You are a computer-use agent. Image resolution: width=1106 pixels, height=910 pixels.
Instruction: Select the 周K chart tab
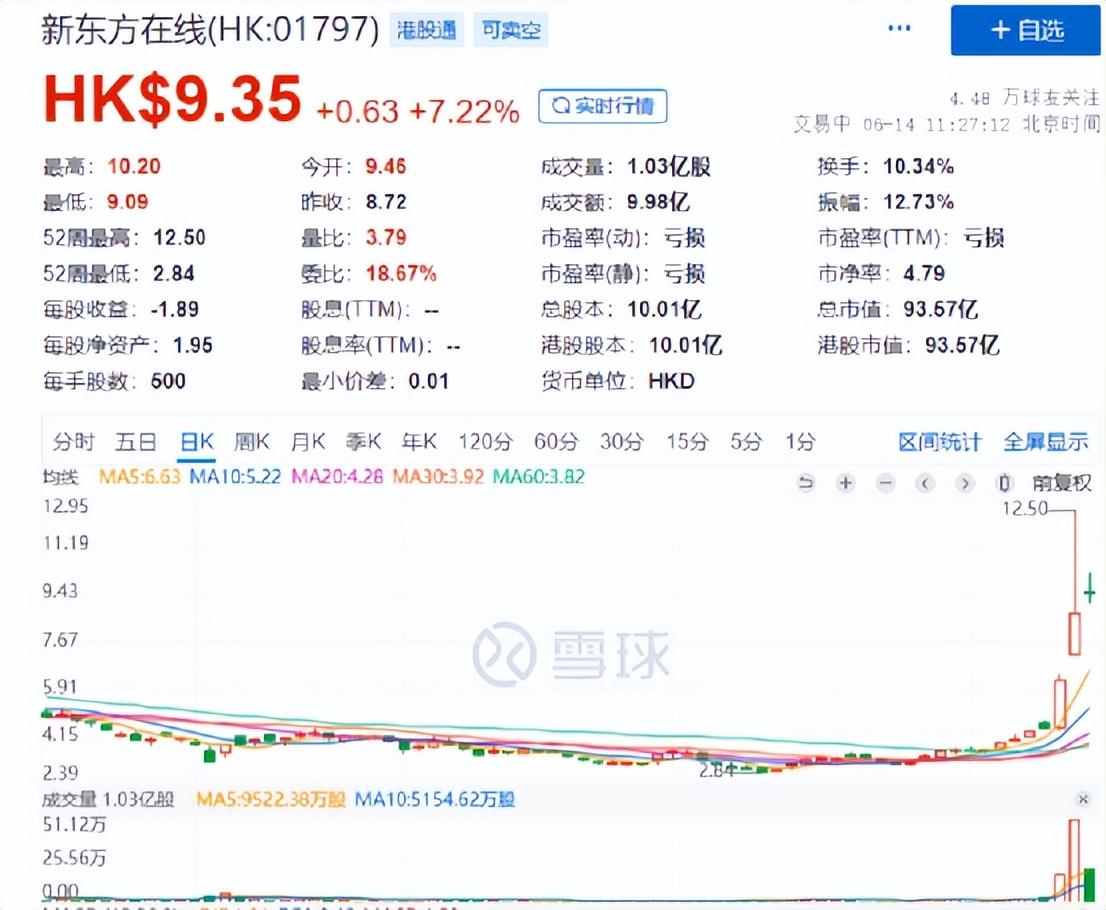[252, 442]
